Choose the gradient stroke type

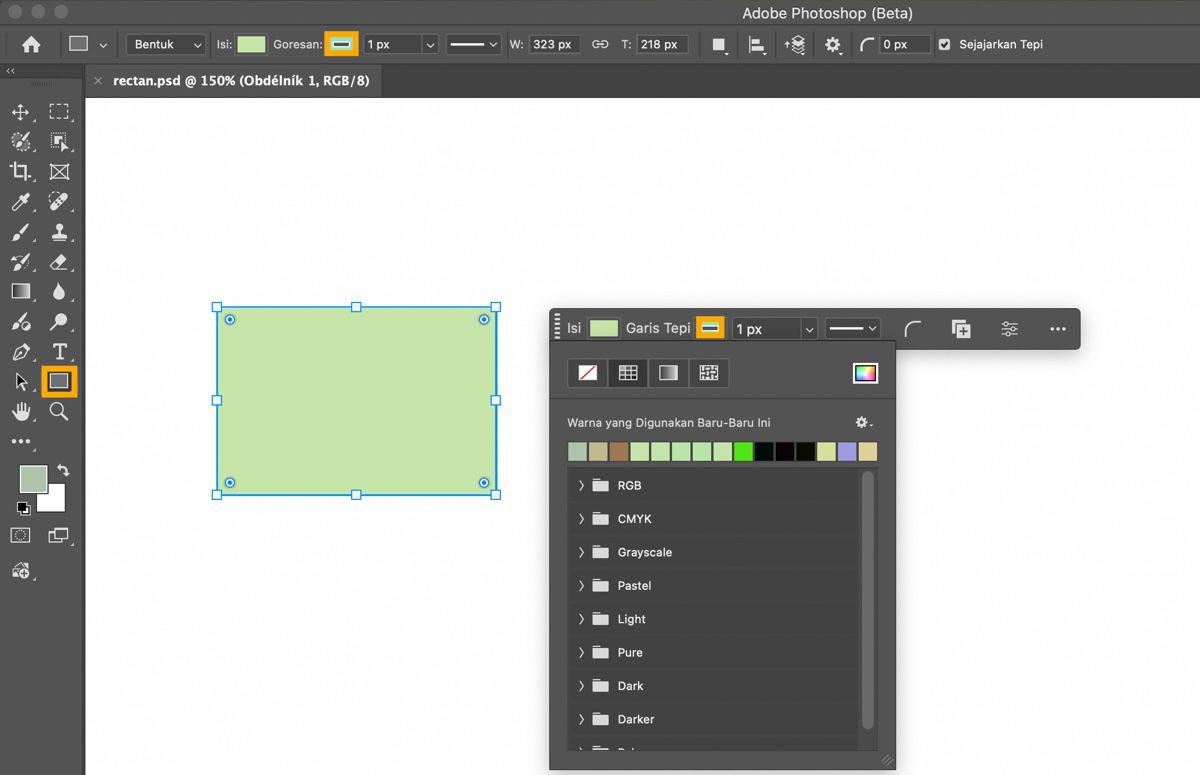[669, 373]
